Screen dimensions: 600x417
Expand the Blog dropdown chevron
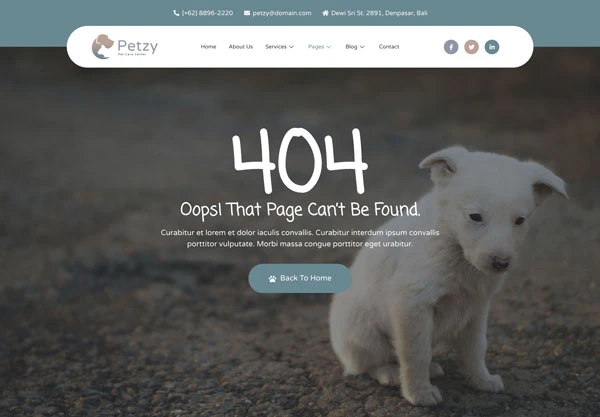(x=362, y=47)
